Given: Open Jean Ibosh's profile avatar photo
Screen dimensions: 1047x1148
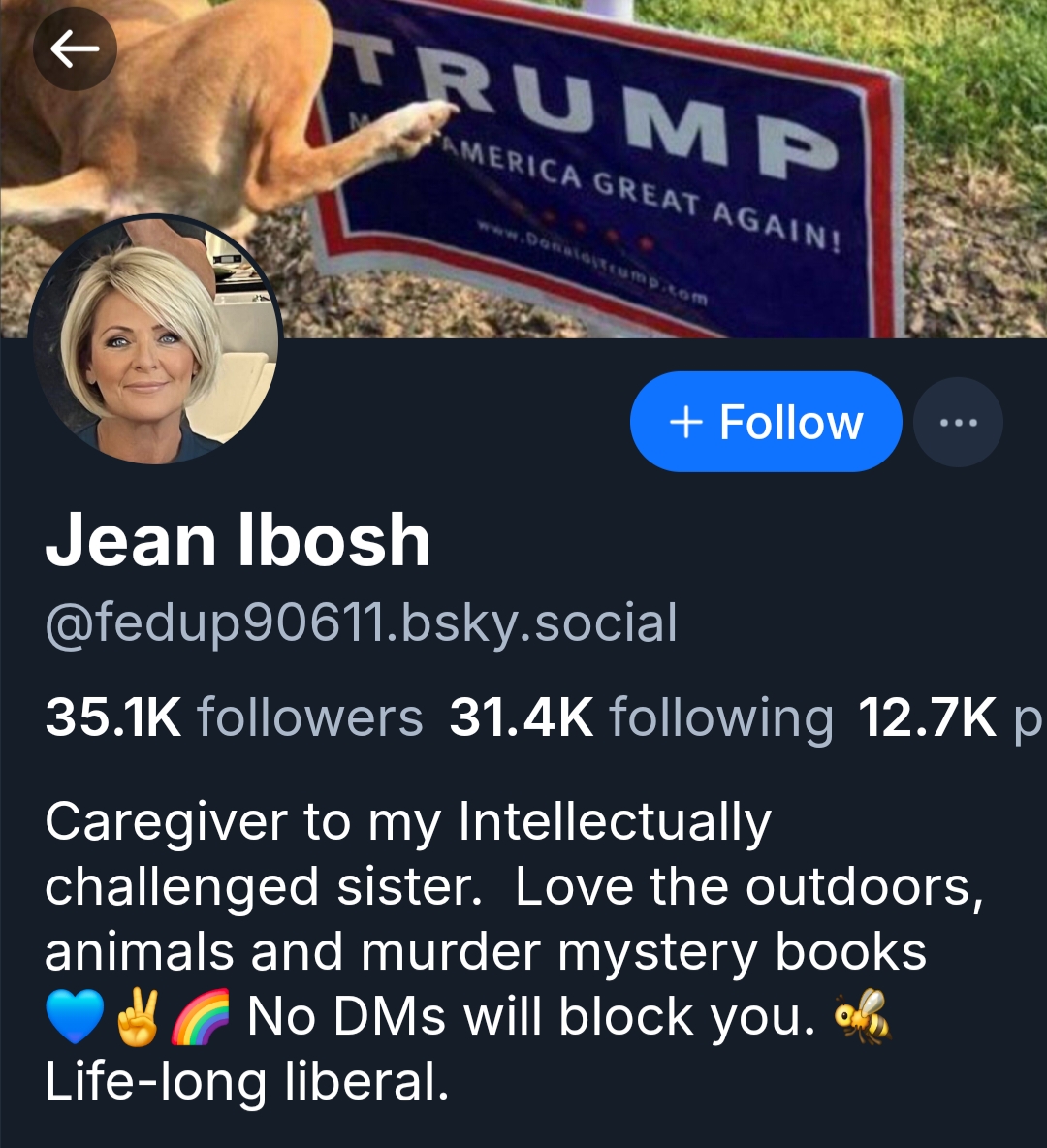Looking at the screenshot, I should click(x=155, y=339).
